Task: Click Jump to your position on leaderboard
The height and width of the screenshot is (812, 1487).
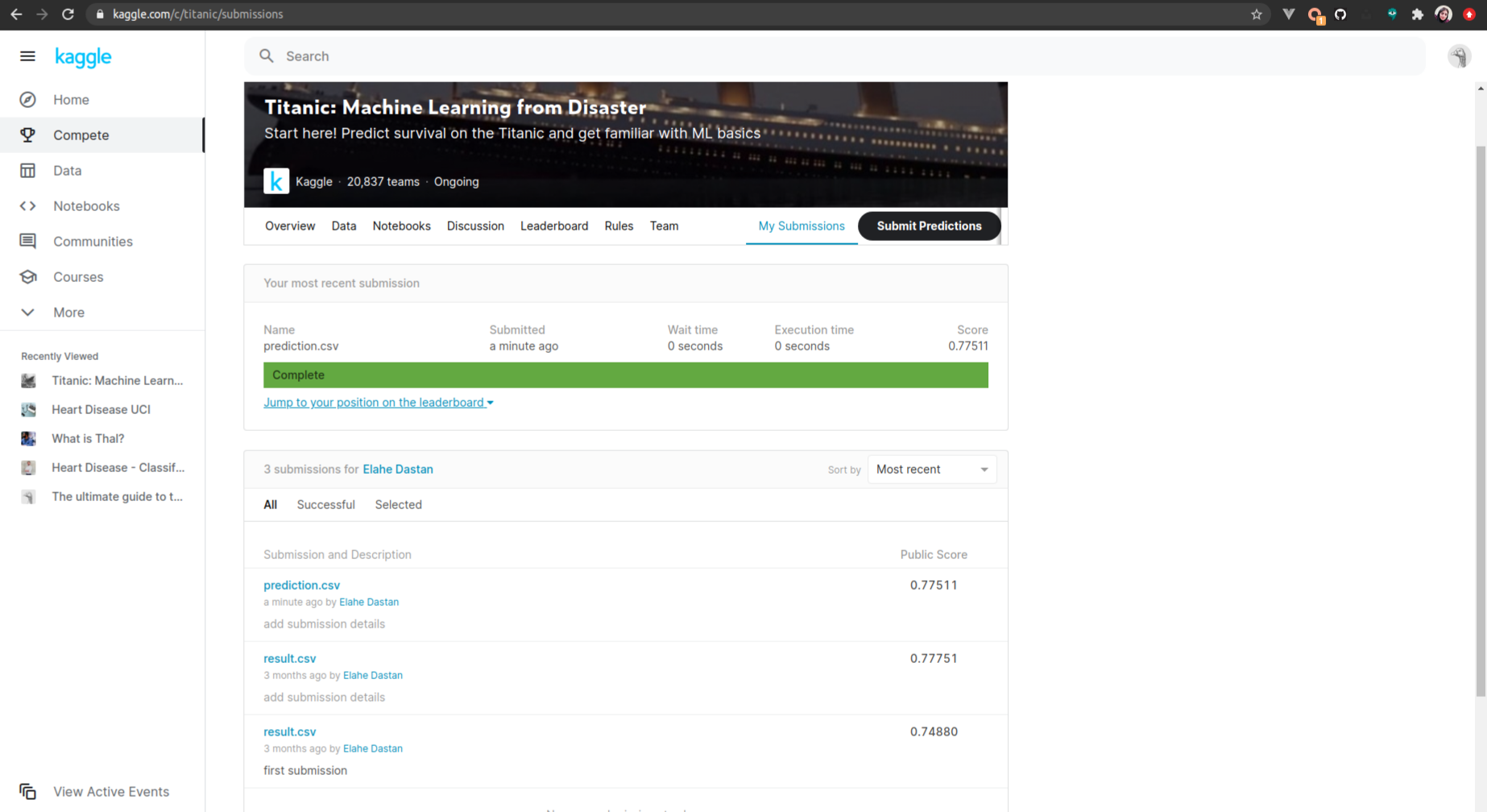Action: coord(374,403)
